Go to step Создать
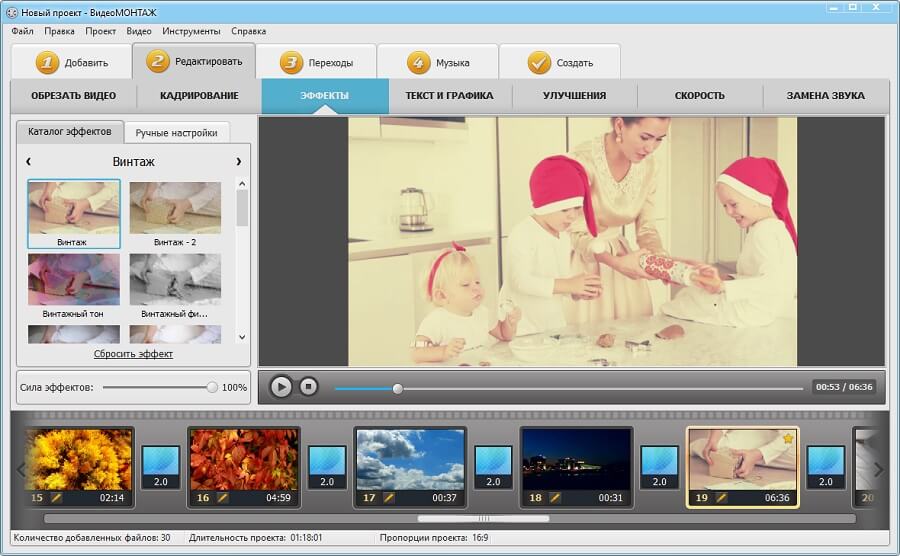Screen dimensions: 900x556 (x=559, y=62)
